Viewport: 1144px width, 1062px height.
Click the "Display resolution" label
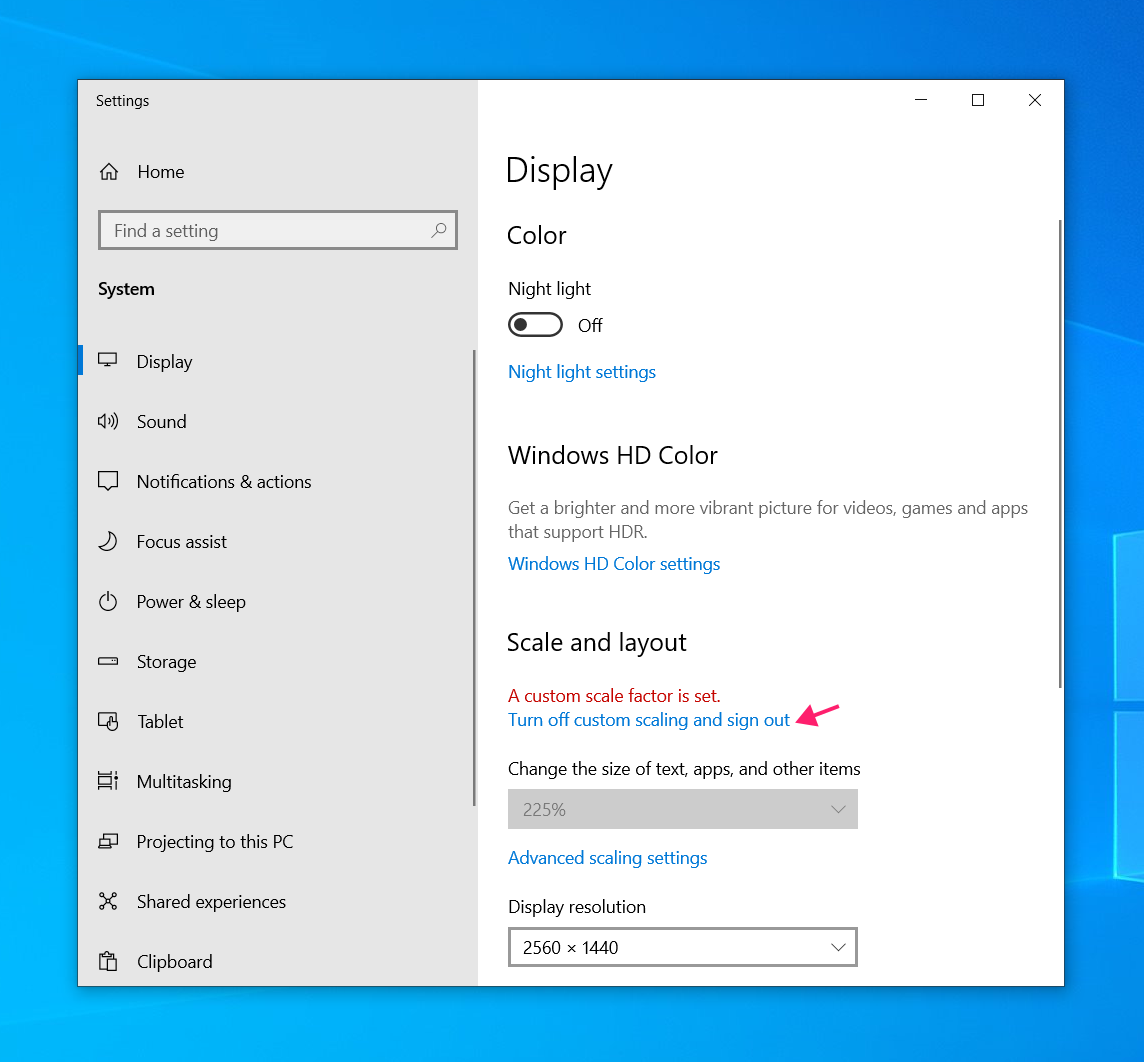coord(576,907)
